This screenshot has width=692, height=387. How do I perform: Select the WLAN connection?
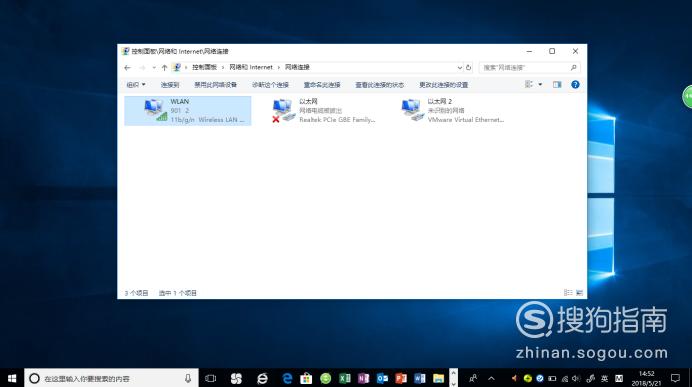click(188, 111)
